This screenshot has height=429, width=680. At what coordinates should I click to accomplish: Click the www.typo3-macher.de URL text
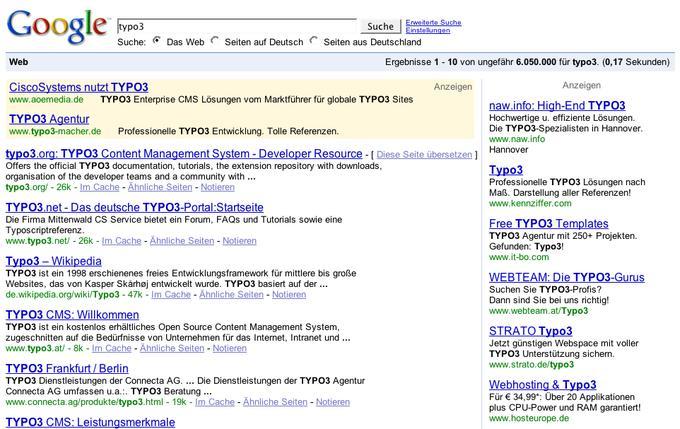(x=55, y=131)
